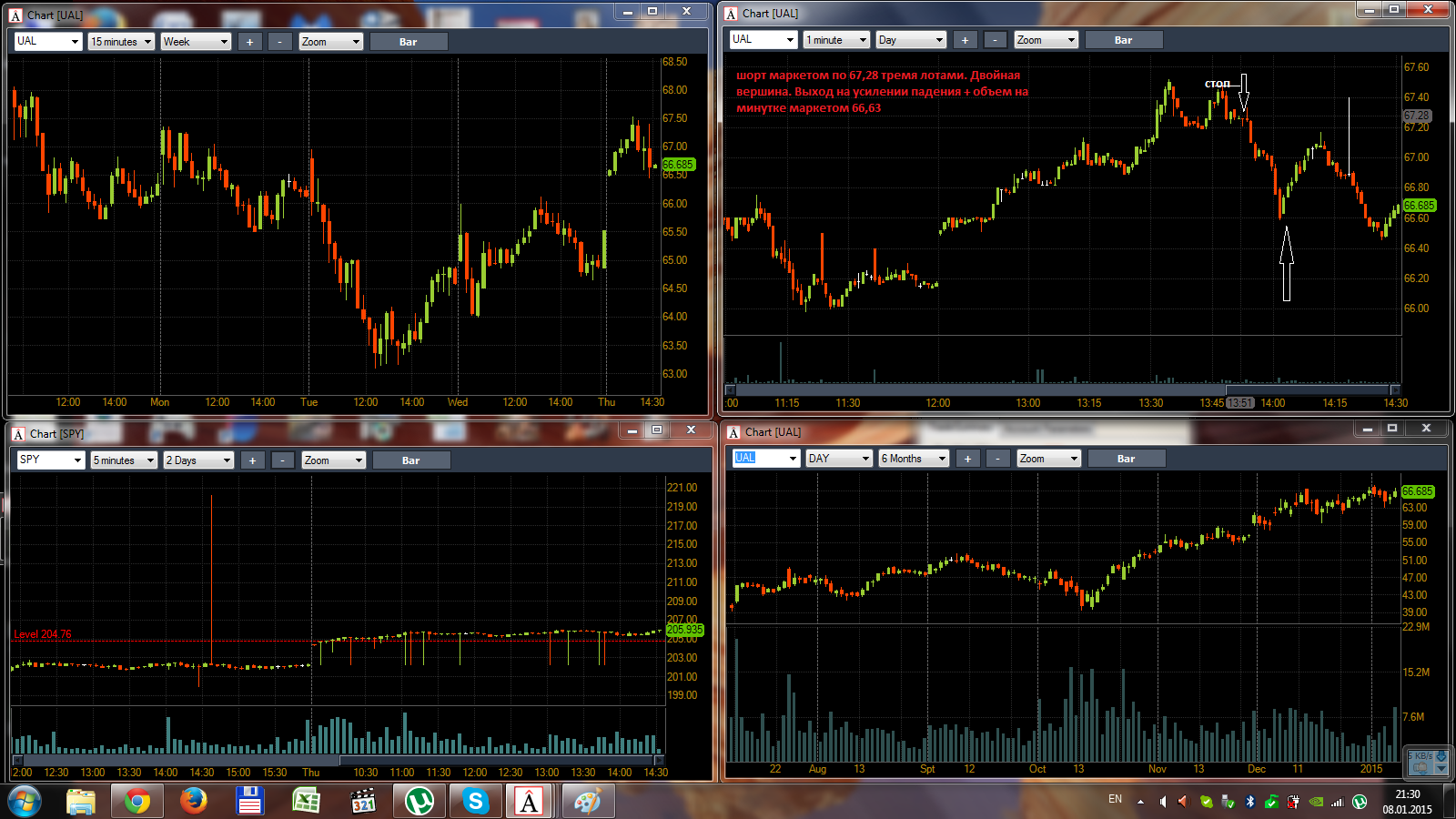
Task: Click the uTorrent tray icon
Action: tap(1360, 802)
